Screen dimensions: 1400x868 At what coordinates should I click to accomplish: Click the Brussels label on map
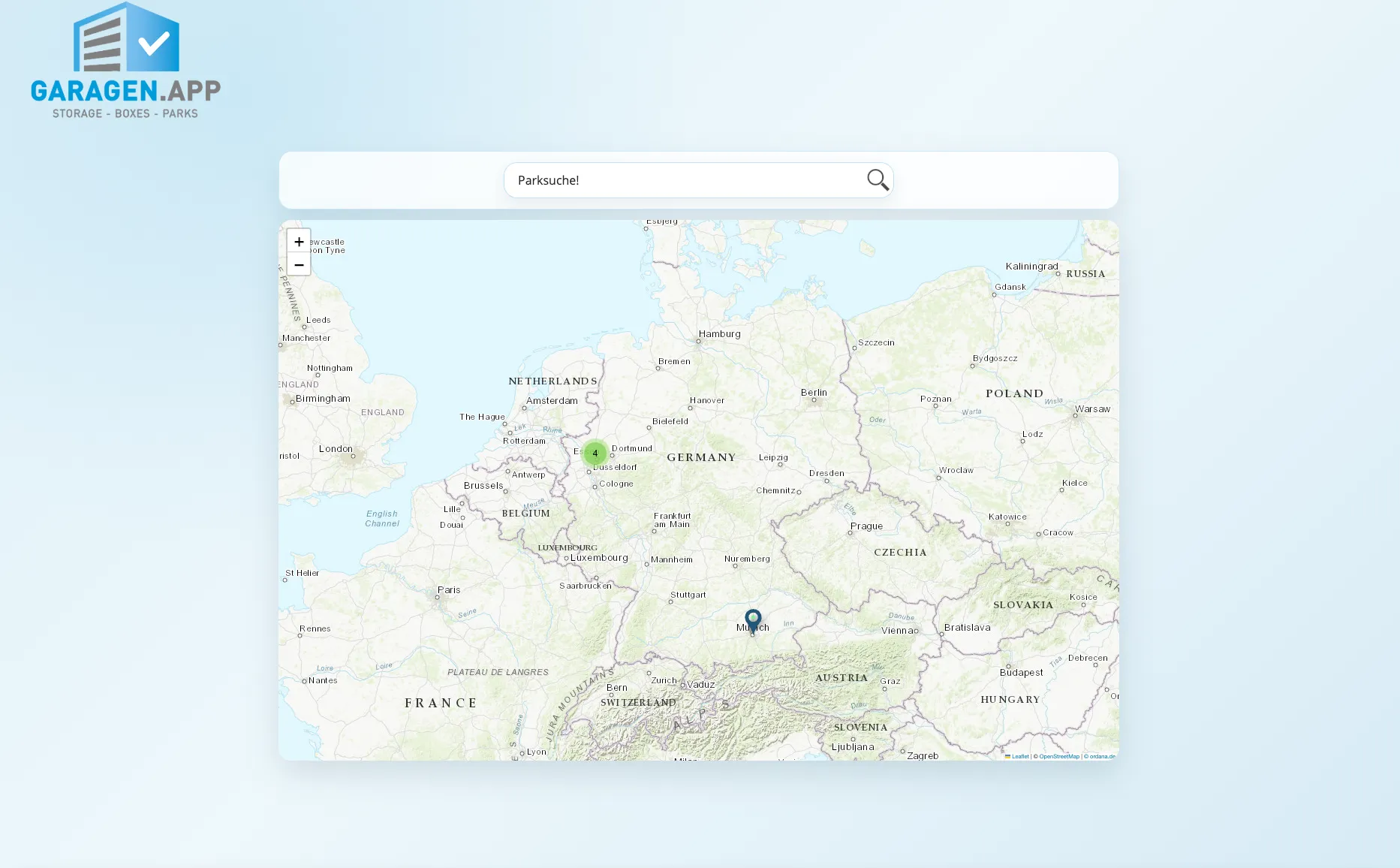(483, 486)
